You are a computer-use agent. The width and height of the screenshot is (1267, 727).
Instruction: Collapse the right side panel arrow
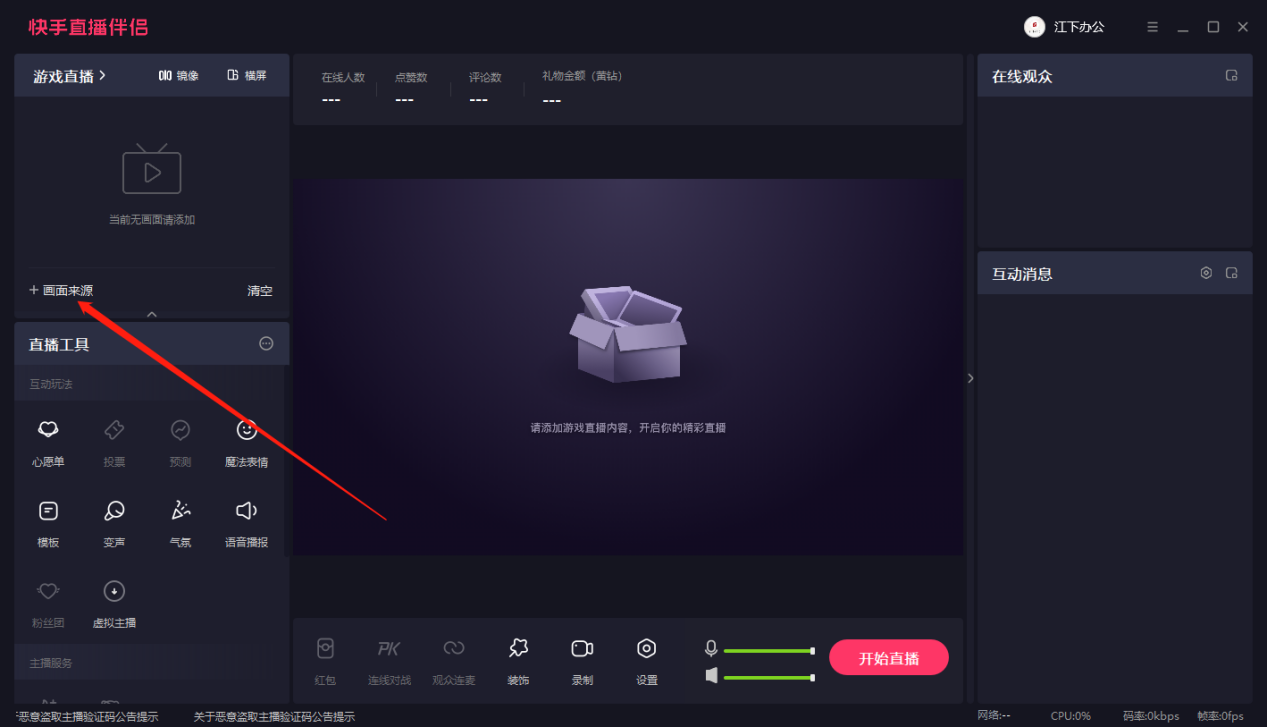pyautogui.click(x=970, y=378)
